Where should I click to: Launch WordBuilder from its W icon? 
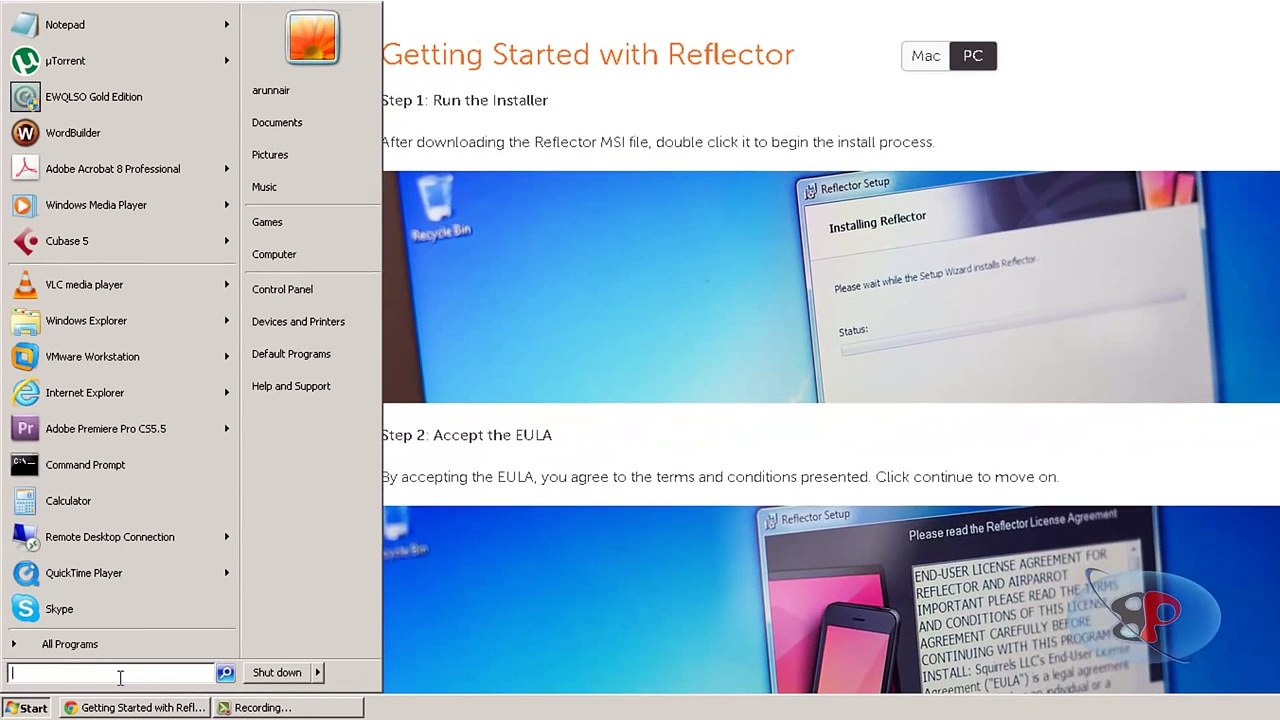[25, 133]
